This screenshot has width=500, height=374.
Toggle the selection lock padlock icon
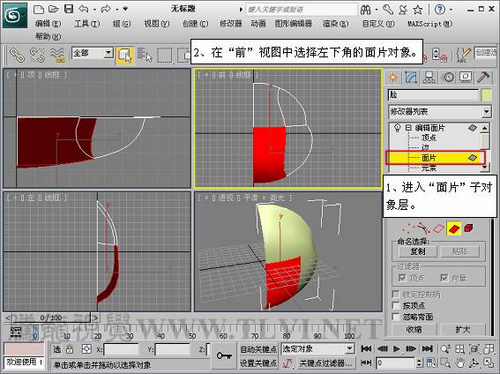70,349
